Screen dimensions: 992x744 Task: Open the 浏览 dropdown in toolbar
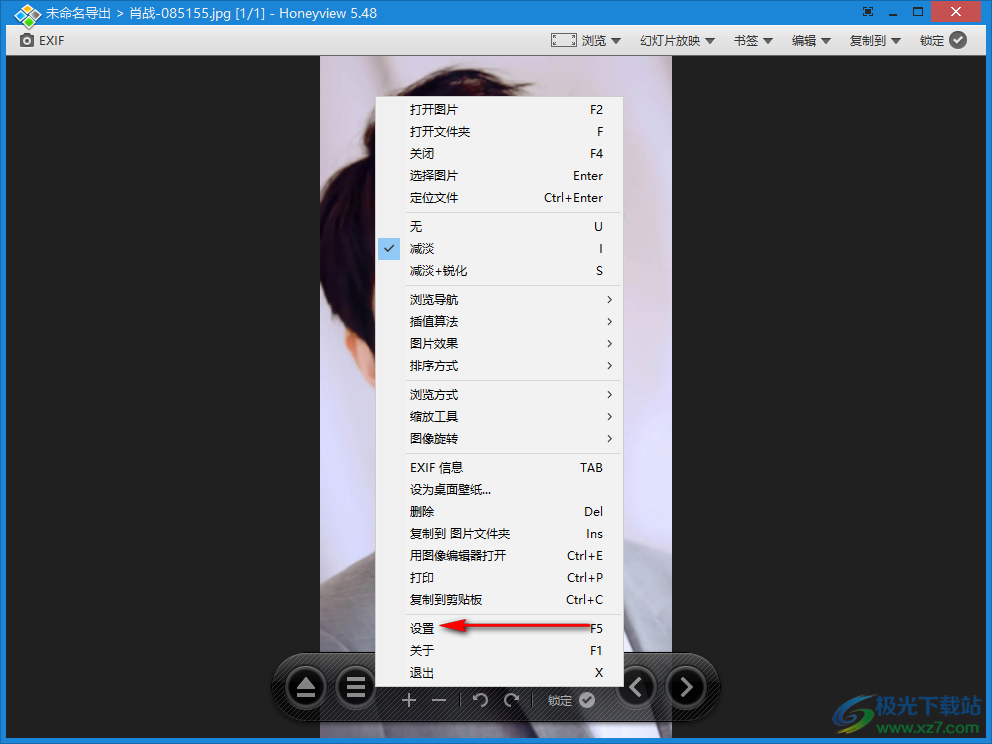pyautogui.click(x=601, y=40)
